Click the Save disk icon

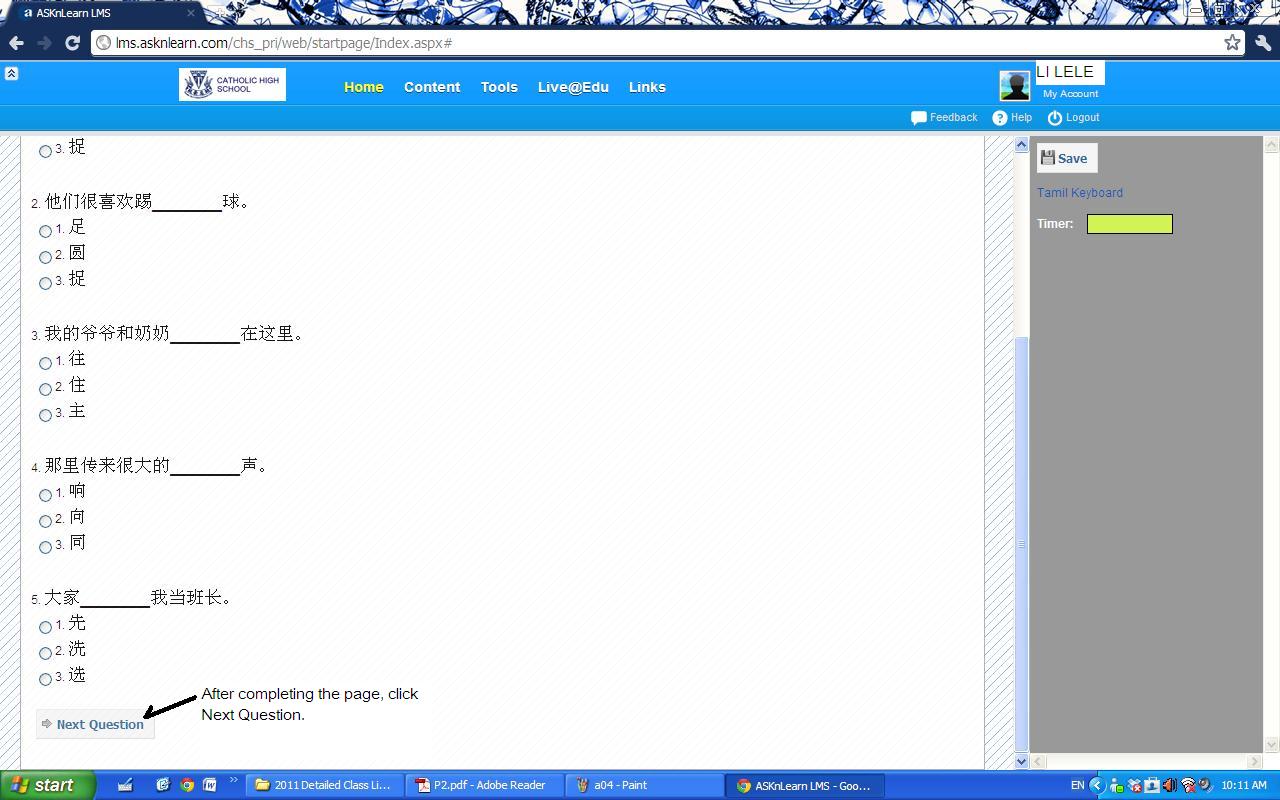(x=1048, y=157)
